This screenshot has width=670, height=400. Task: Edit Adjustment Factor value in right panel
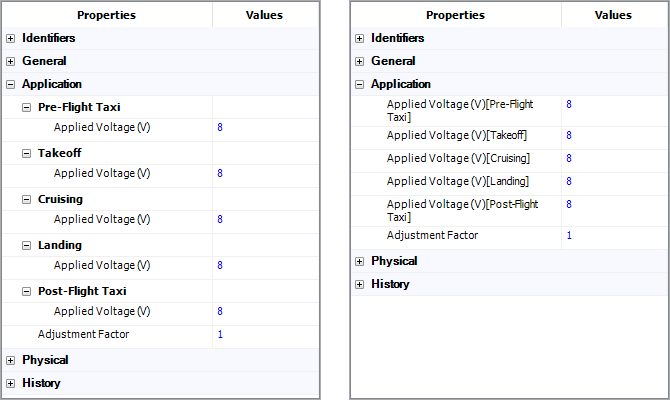(x=612, y=235)
